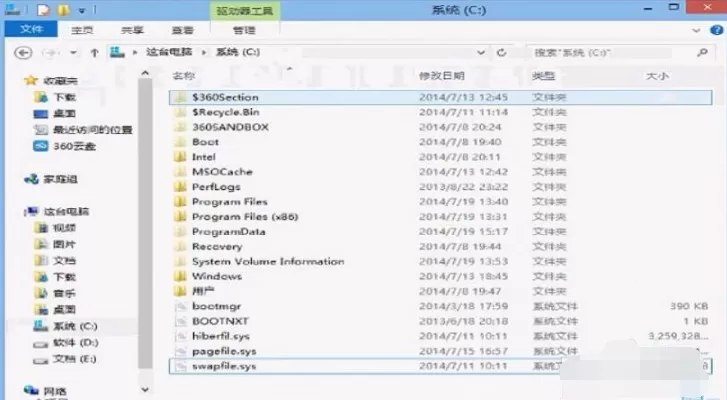Screen dimensions: 727x400
Task: Expand the ribbon chevron
Action: (x=696, y=31)
